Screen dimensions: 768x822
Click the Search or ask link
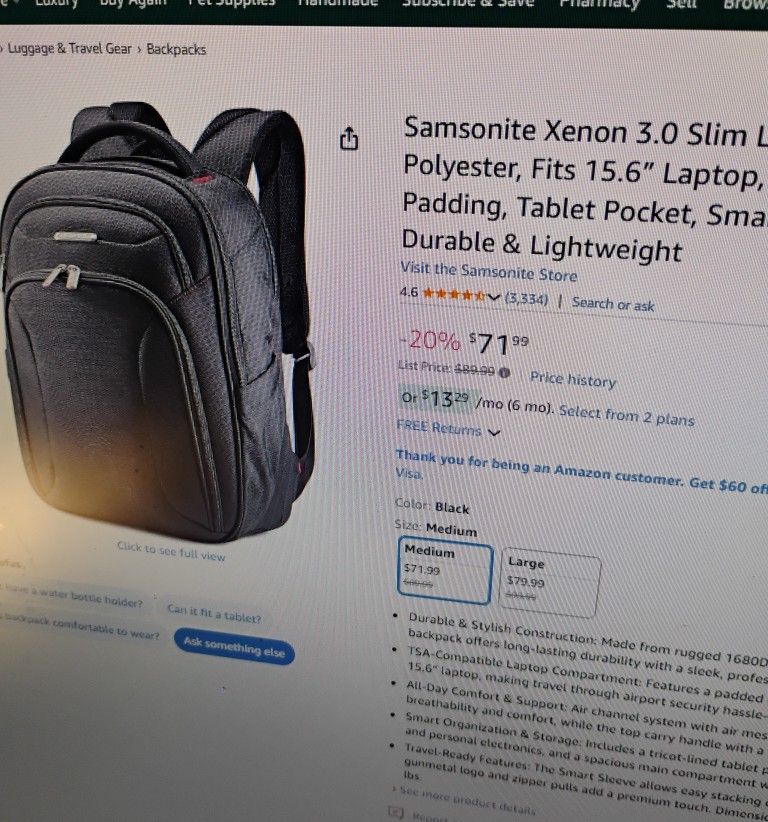(613, 304)
